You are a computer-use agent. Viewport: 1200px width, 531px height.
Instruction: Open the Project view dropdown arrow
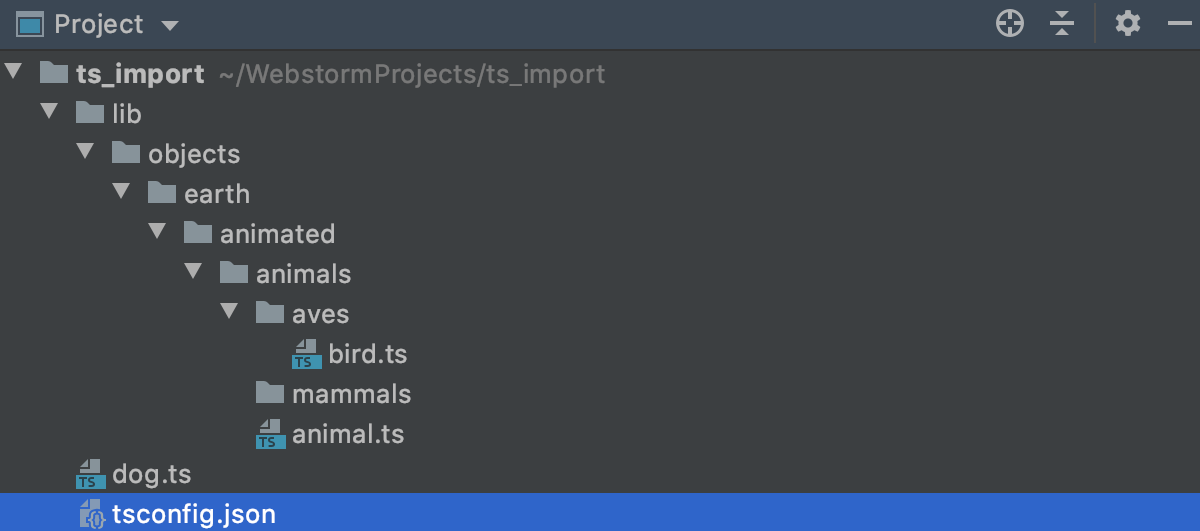169,25
